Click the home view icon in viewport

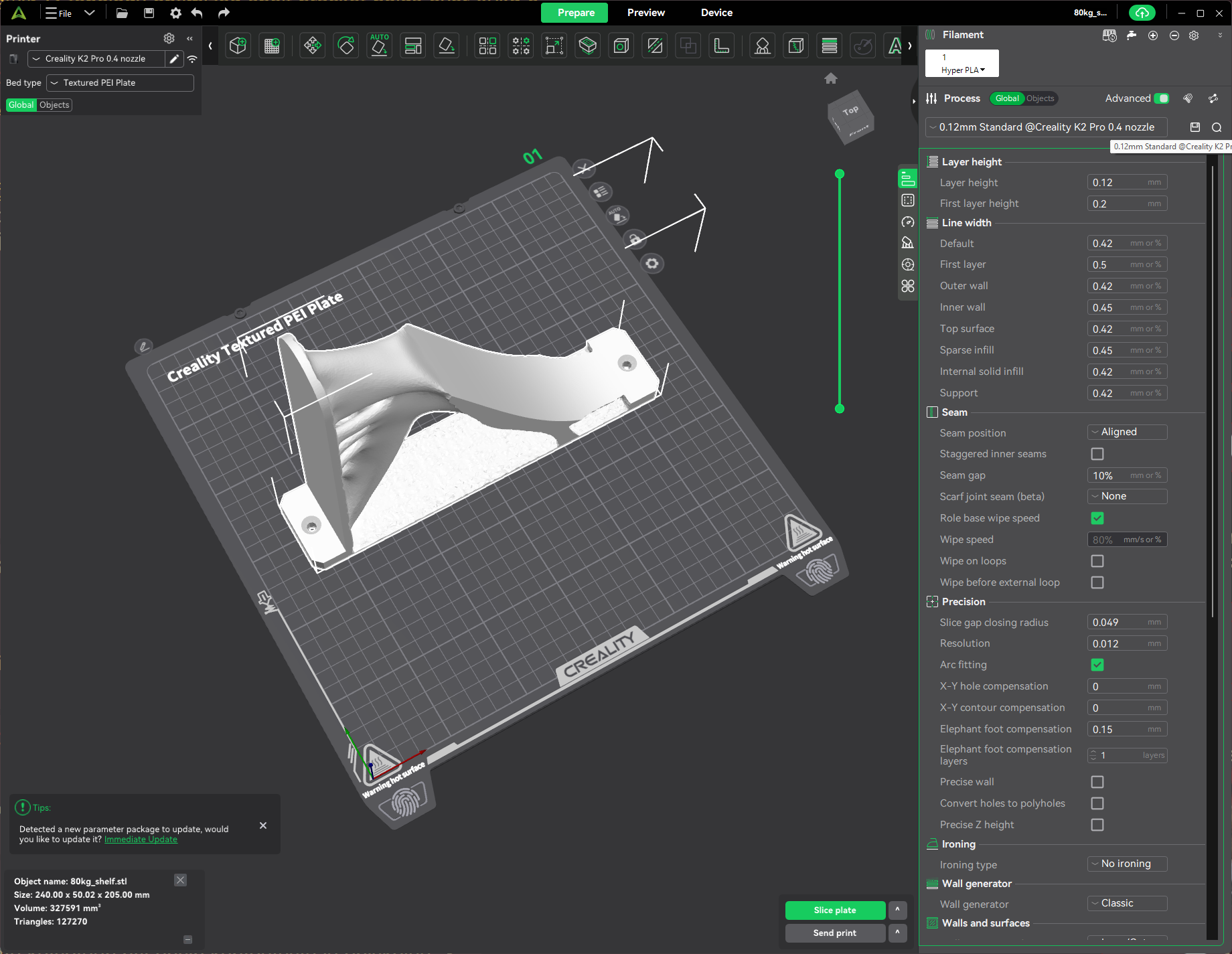pyautogui.click(x=831, y=78)
